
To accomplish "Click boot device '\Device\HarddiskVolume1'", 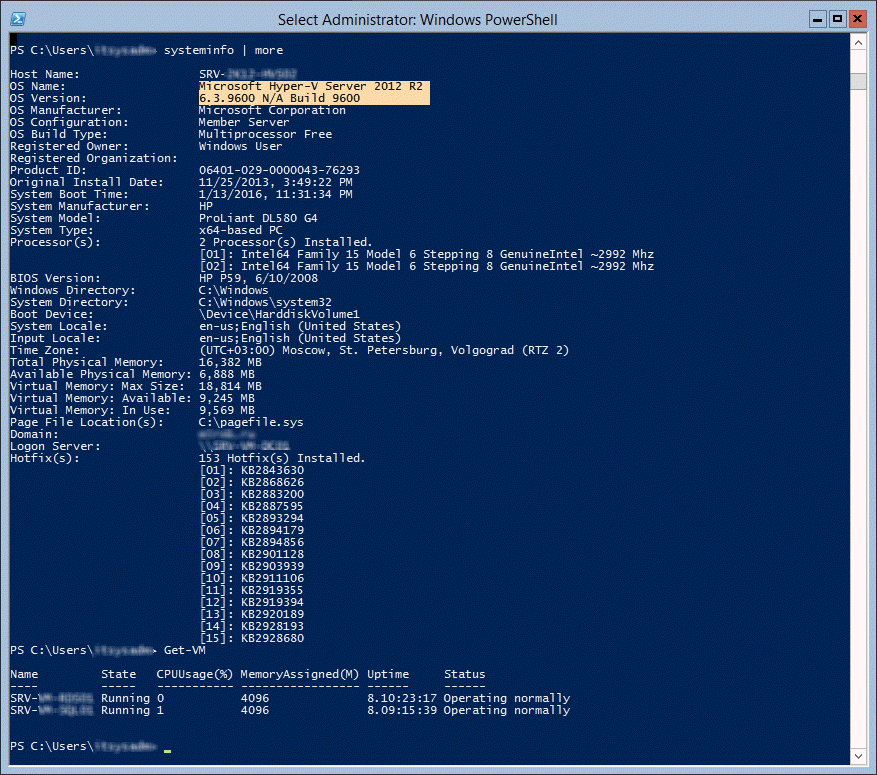I will 279,314.
